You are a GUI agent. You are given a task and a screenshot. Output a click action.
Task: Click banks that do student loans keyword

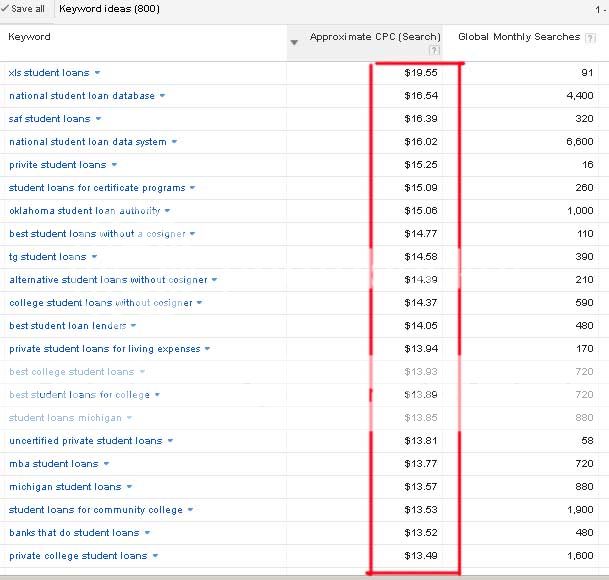point(74,533)
